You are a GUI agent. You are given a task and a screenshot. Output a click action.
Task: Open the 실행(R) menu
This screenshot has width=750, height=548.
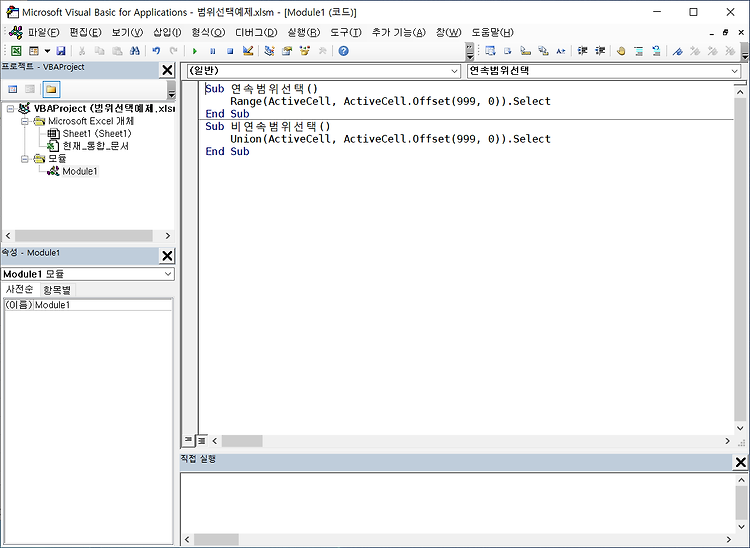[x=304, y=33]
